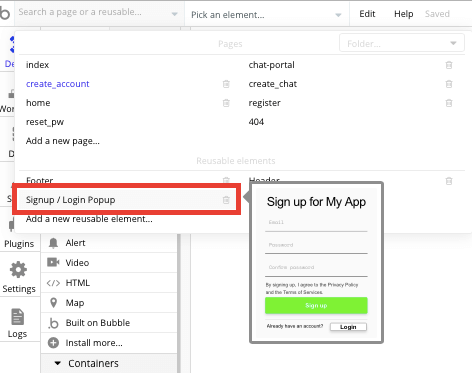This screenshot has width=472, height=373.
Task: Open the Logs document icon
Action: tap(18, 317)
